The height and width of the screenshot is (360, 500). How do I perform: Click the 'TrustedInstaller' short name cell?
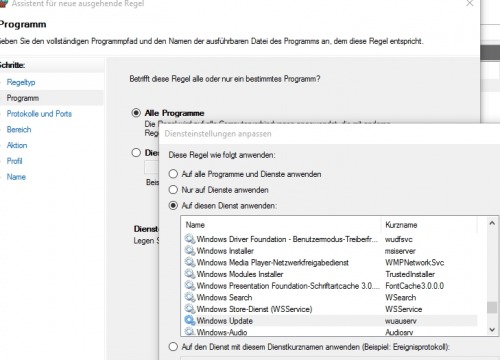point(410,274)
